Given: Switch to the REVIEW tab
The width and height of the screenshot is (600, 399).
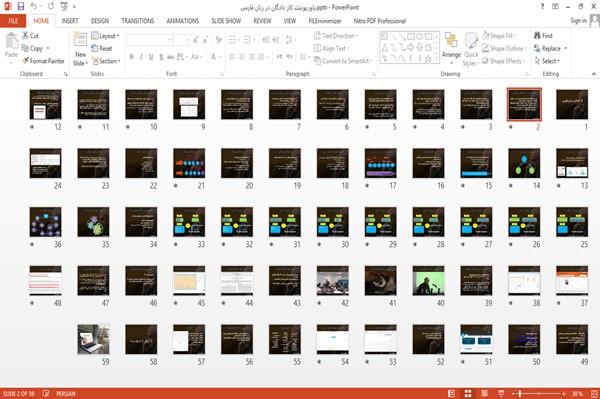Looking at the screenshot, I should pyautogui.click(x=262, y=21).
